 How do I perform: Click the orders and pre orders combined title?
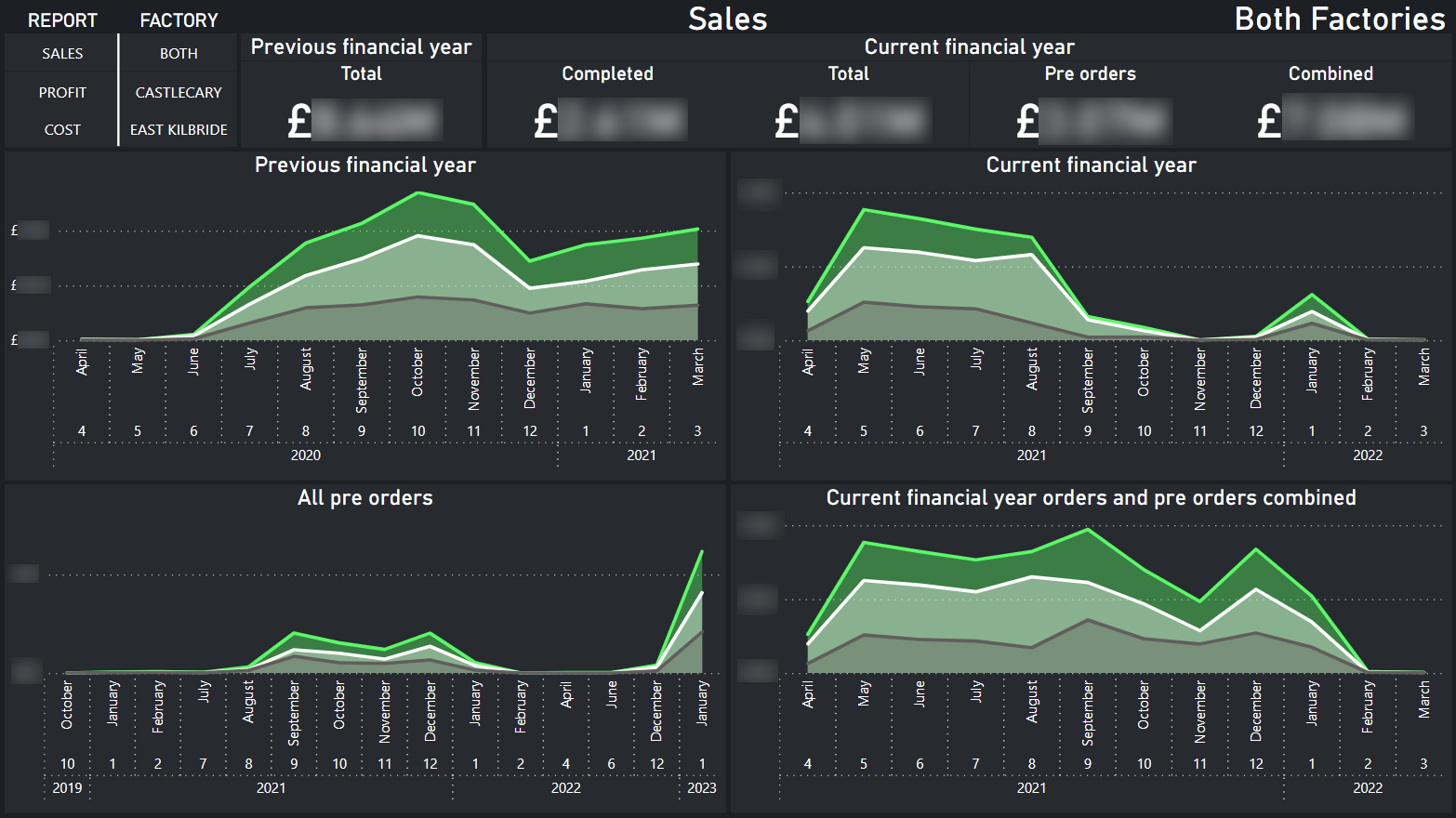point(1092,498)
